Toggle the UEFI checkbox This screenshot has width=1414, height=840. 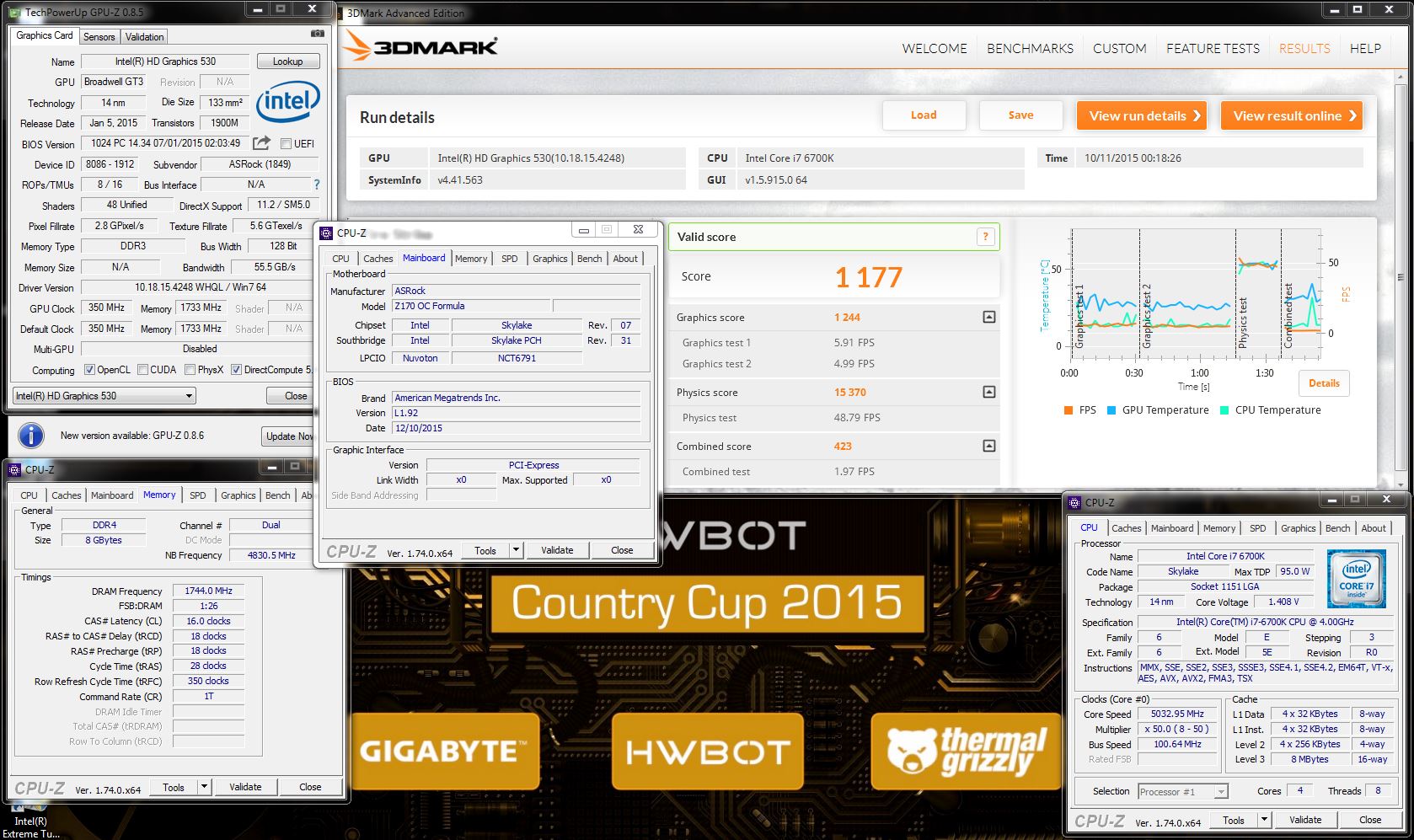click(x=286, y=143)
